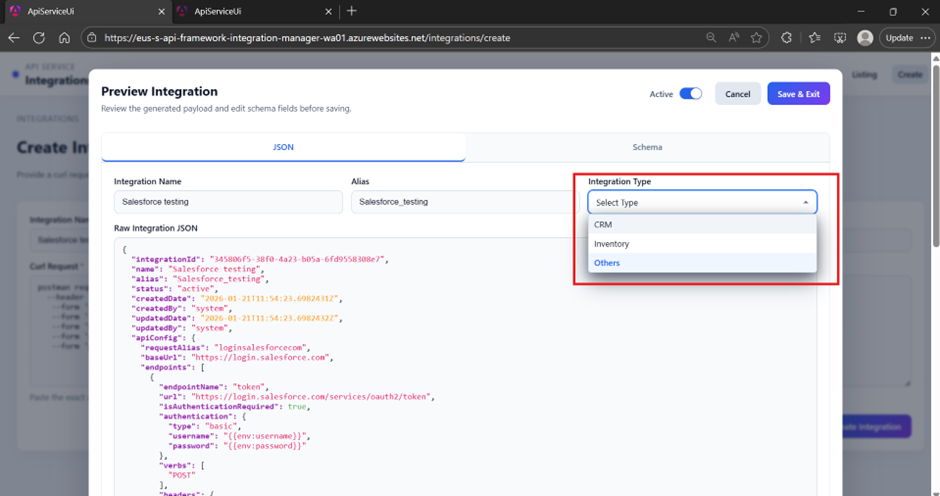The width and height of the screenshot is (940, 496).
Task: Choose Others from the Integration Type list
Action: click(x=702, y=263)
